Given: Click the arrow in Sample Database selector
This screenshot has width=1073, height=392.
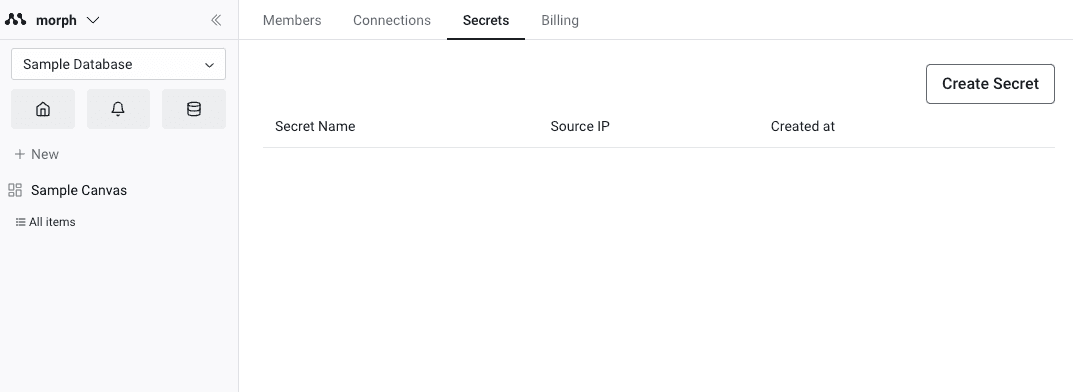Looking at the screenshot, I should [209, 65].
